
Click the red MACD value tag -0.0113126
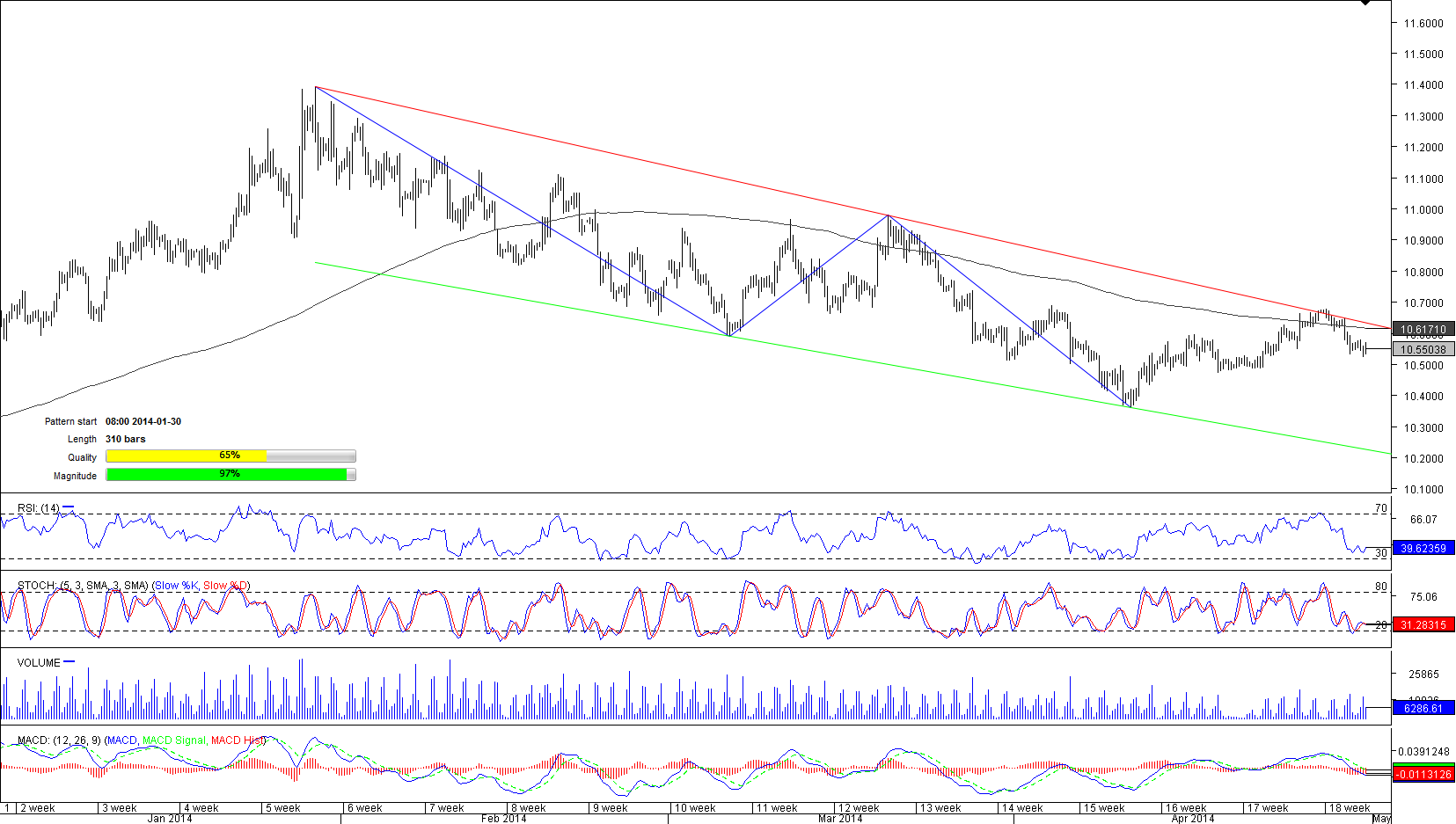pos(1423,775)
